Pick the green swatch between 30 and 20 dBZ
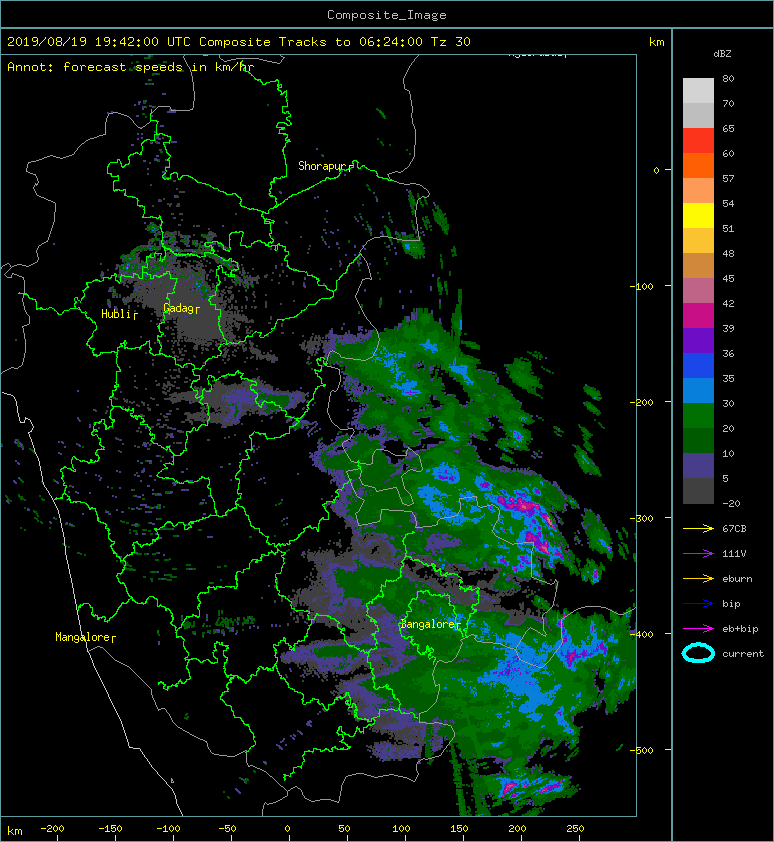 coord(698,415)
